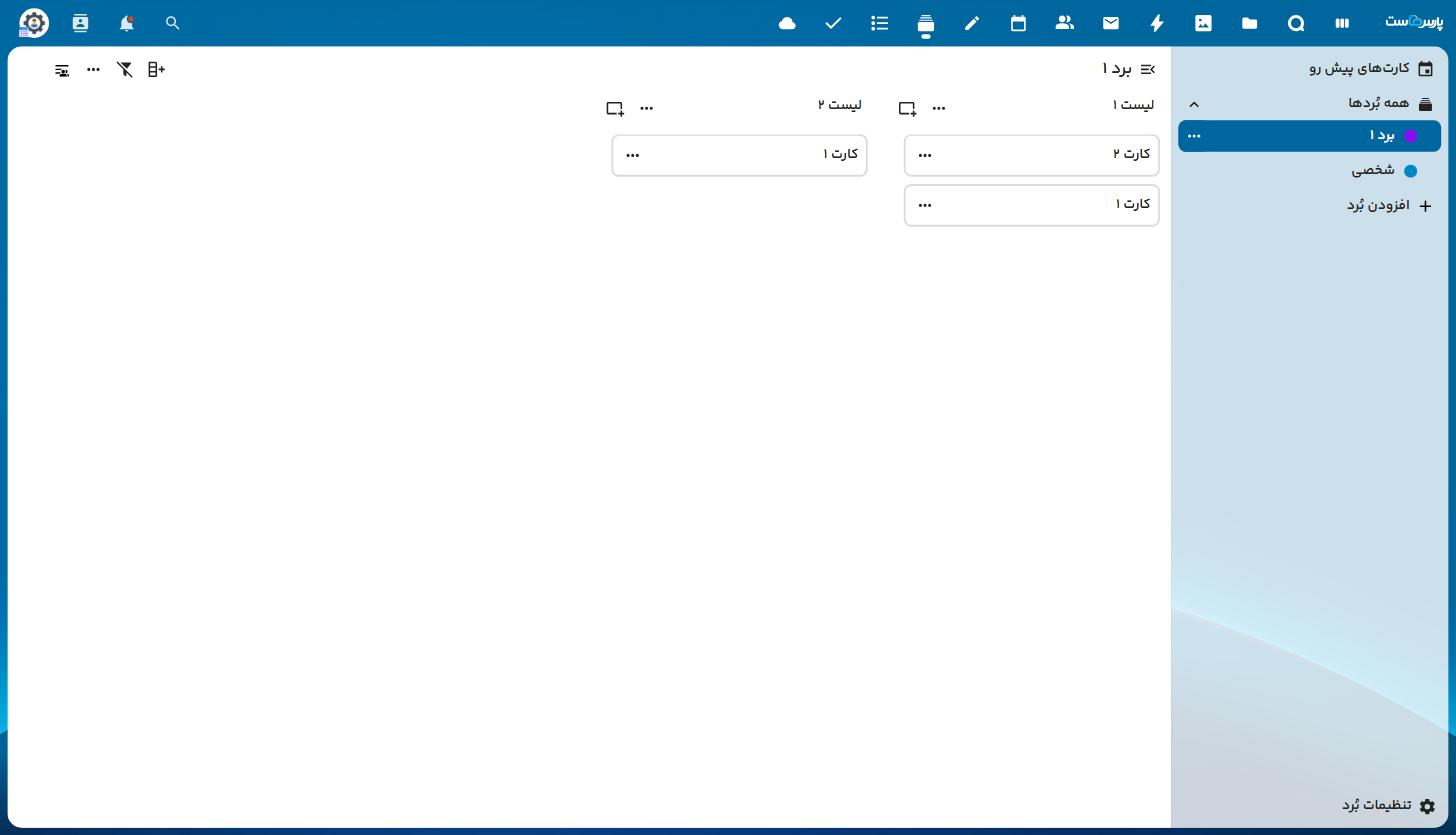Open the Mail envelope app
The height and width of the screenshot is (835, 1456).
click(1111, 23)
